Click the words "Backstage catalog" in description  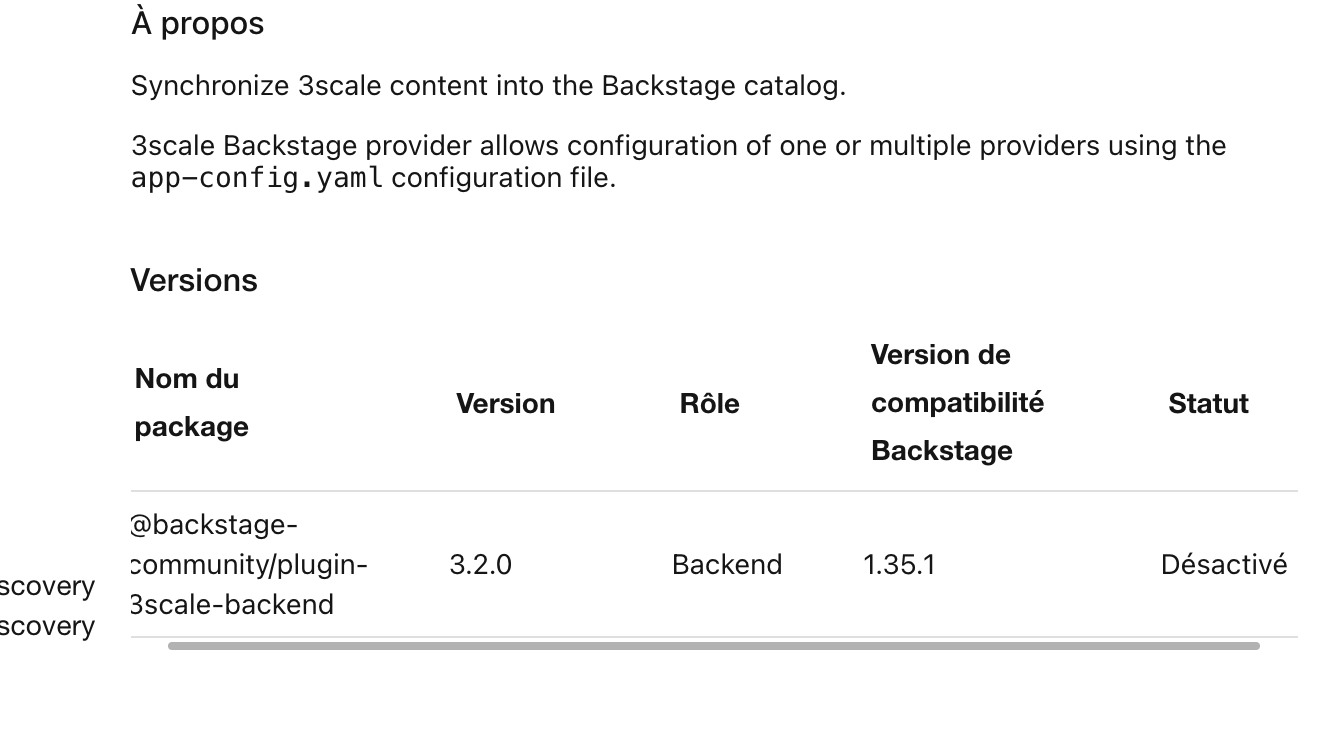(x=720, y=86)
